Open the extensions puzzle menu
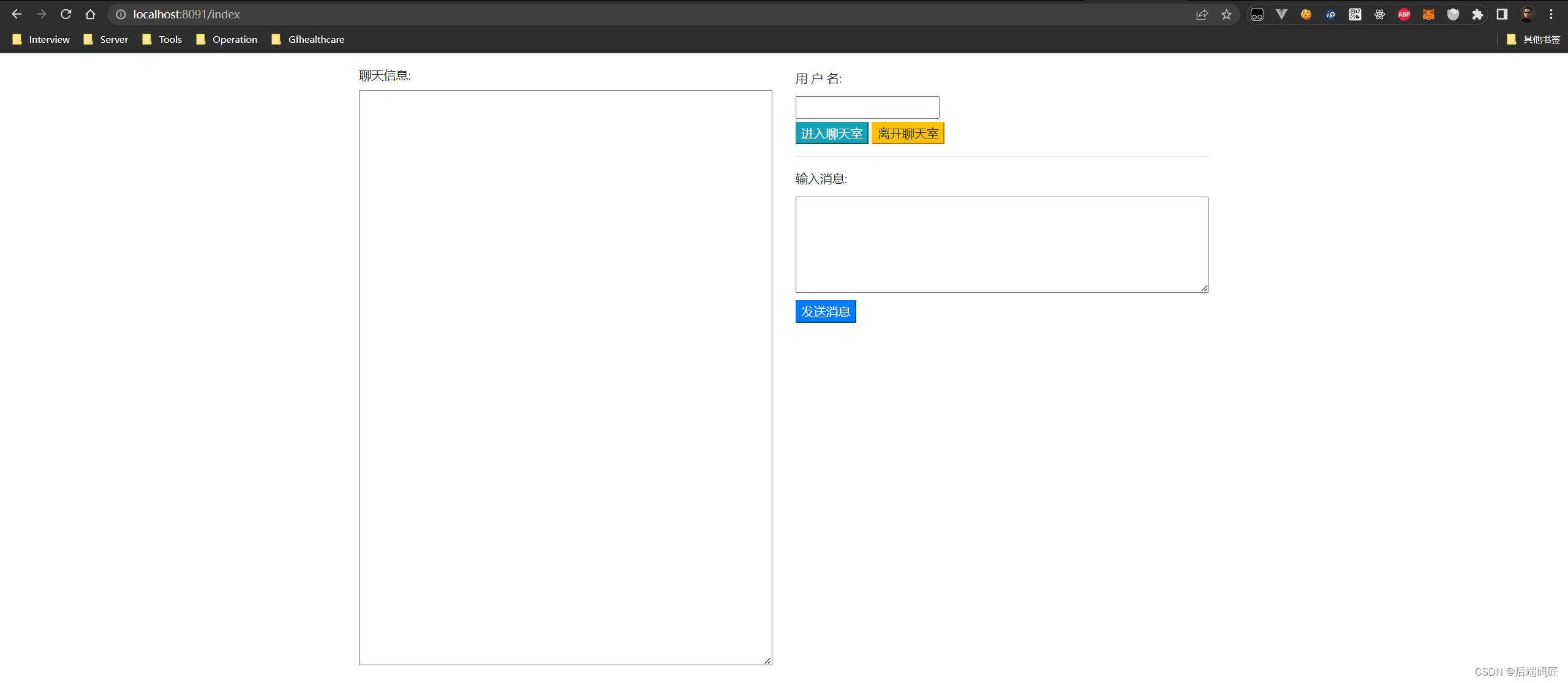1568x683 pixels. click(x=1477, y=14)
